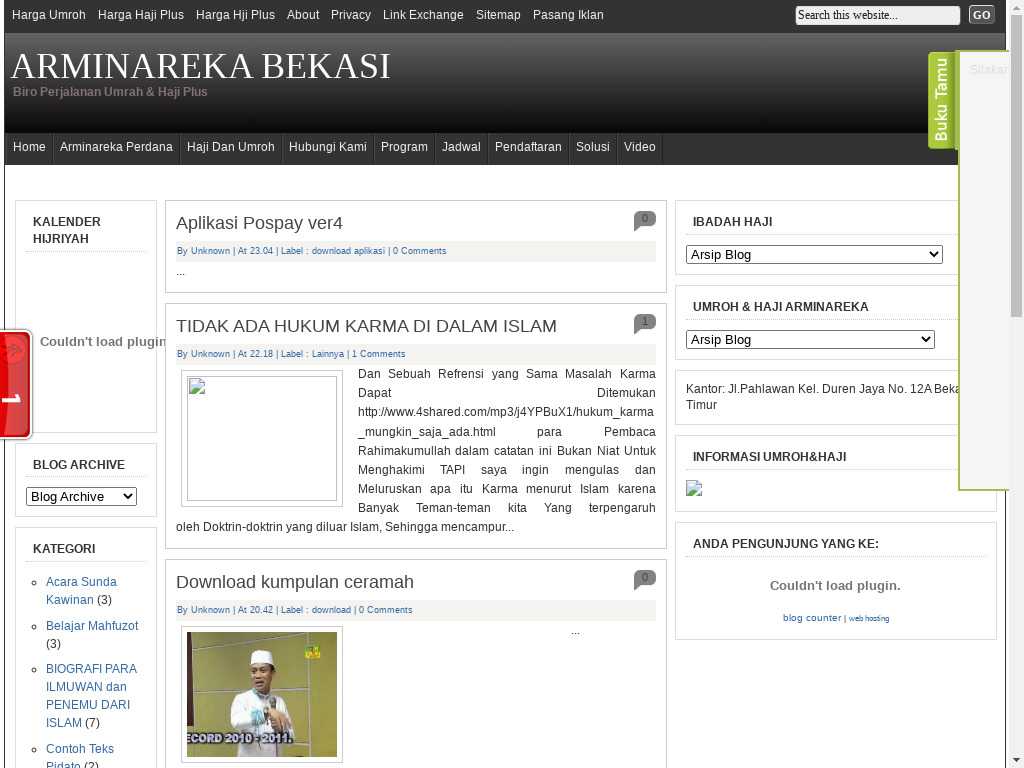Open the Pendaftaran menu item
Image resolution: width=1024 pixels, height=768 pixels.
(528, 147)
